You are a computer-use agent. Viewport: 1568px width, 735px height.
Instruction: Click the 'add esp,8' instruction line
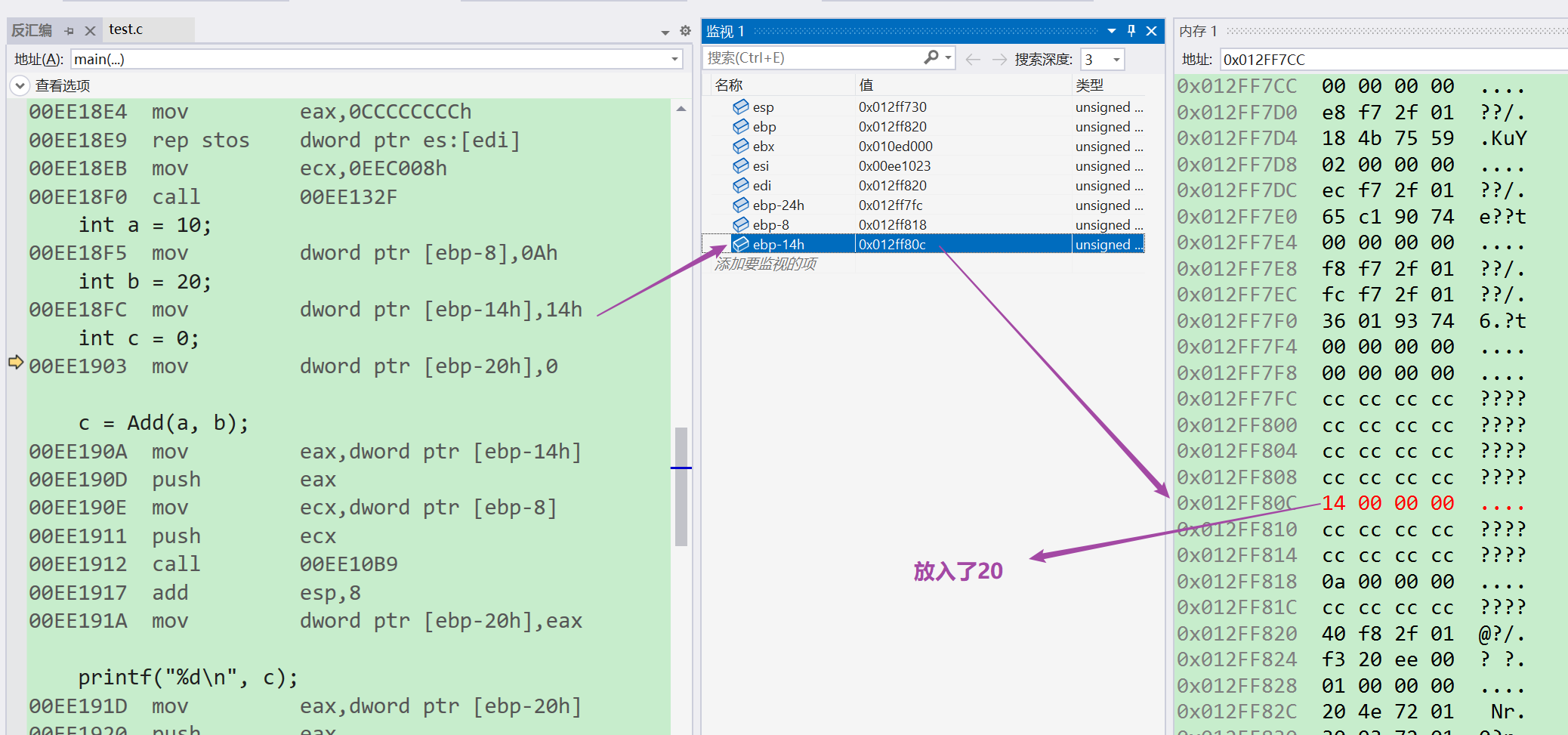coord(195,593)
